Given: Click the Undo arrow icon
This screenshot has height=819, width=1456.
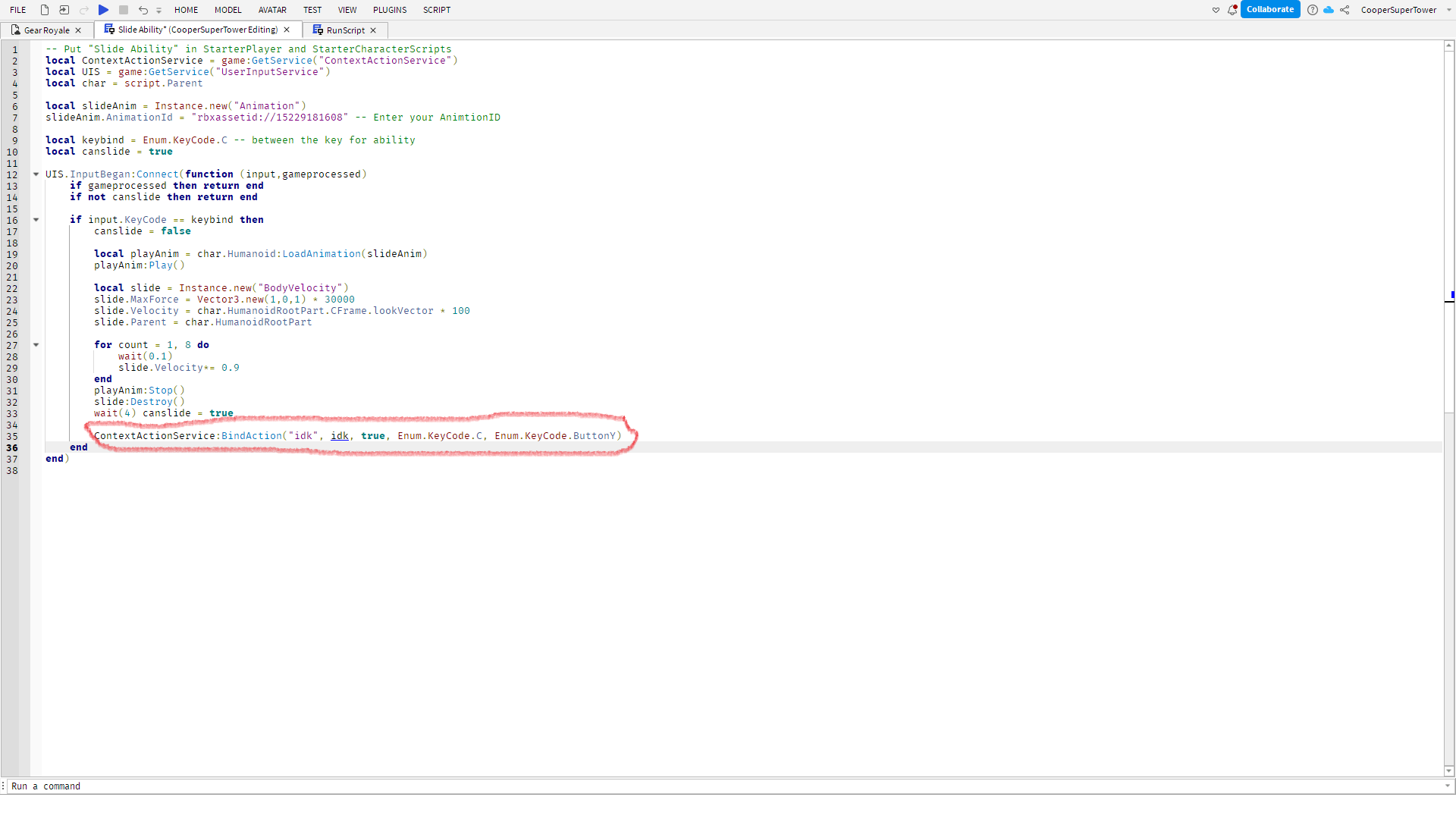Looking at the screenshot, I should click(143, 10).
